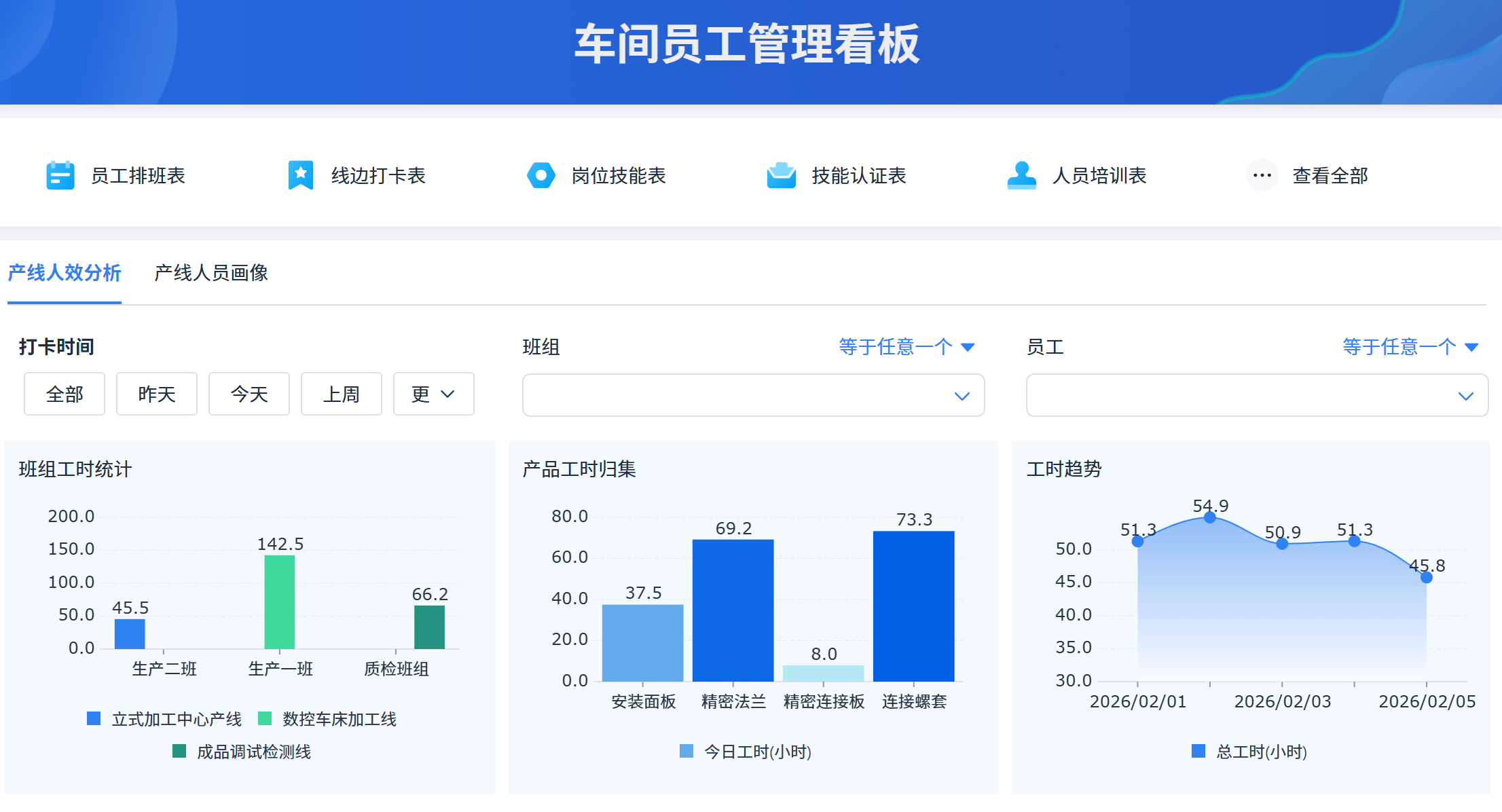Open the 班组 等于任意一个 condition dropdown
The image size is (1502, 812).
click(x=907, y=347)
